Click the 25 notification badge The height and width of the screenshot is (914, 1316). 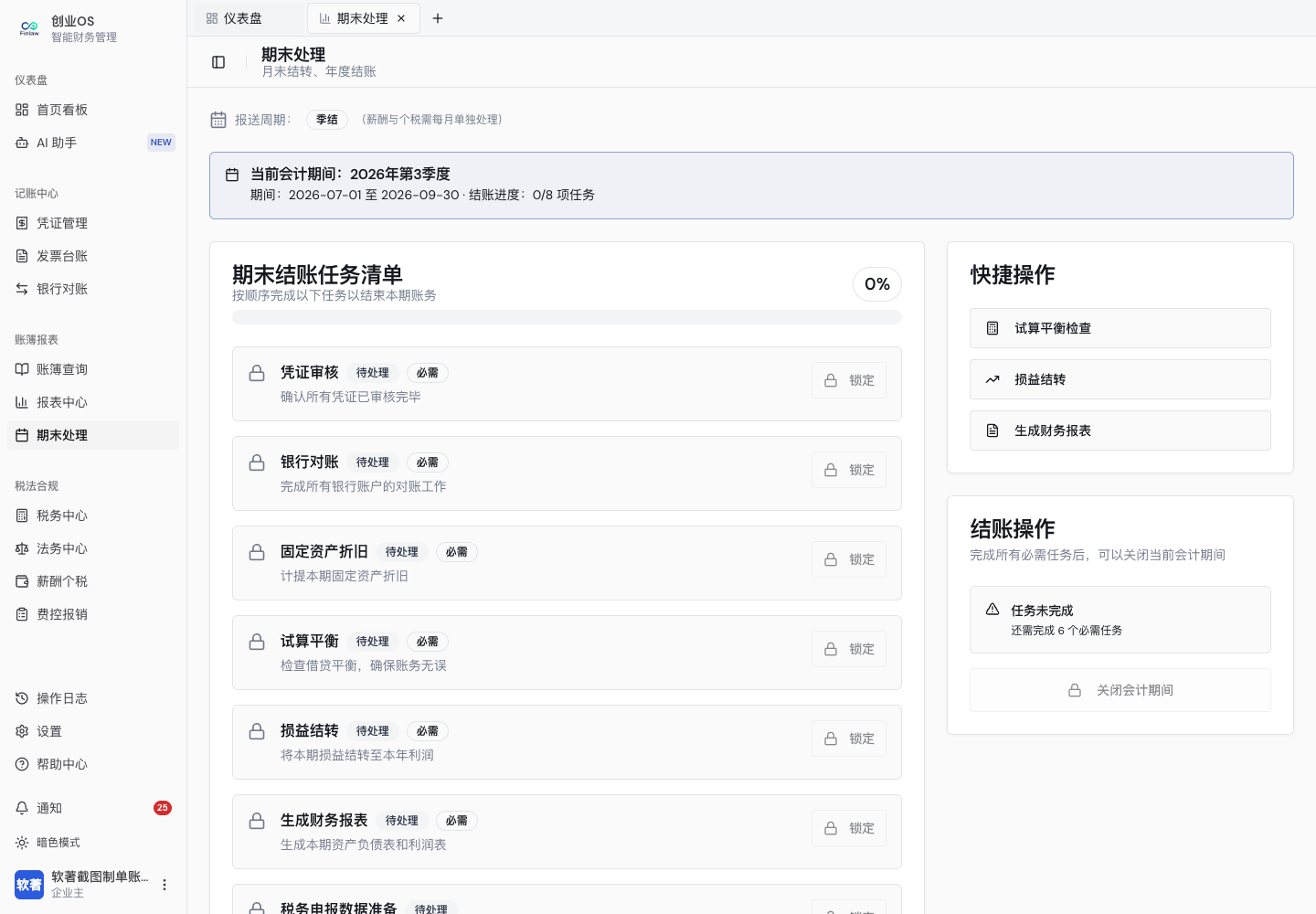tap(163, 808)
